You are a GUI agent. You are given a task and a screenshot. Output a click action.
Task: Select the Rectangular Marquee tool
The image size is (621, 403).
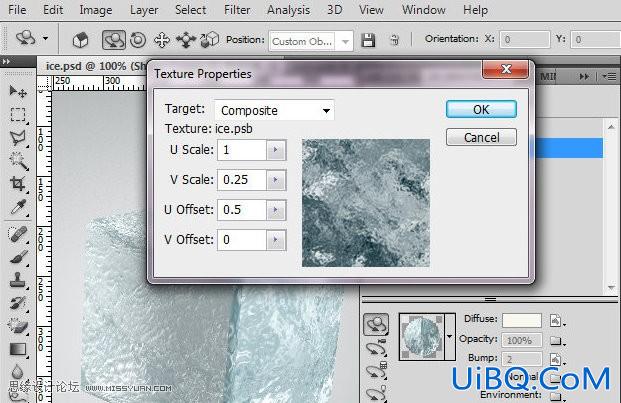(x=18, y=115)
